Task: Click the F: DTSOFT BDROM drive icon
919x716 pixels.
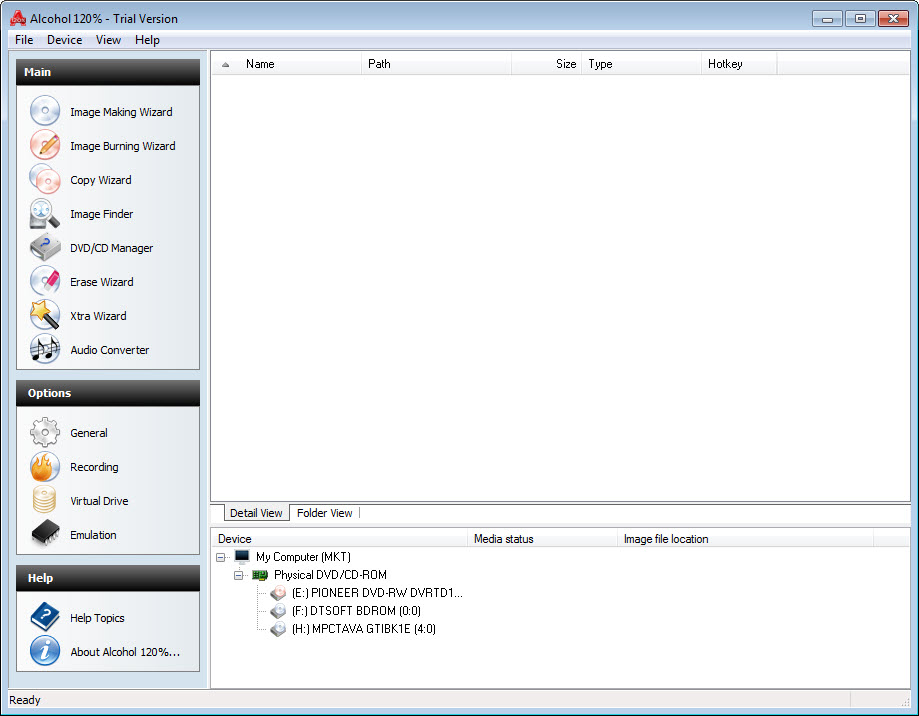Action: (278, 611)
